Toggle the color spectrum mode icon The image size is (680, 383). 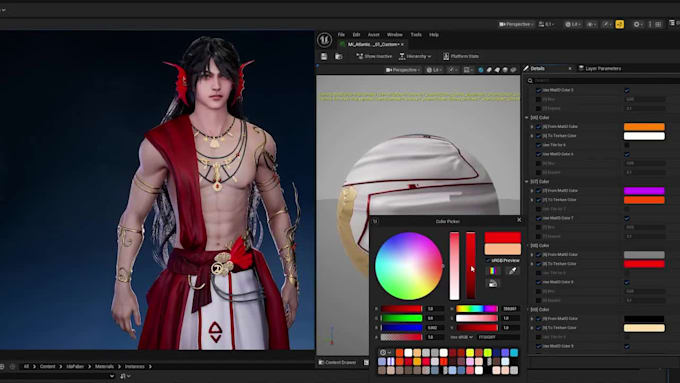point(493,271)
